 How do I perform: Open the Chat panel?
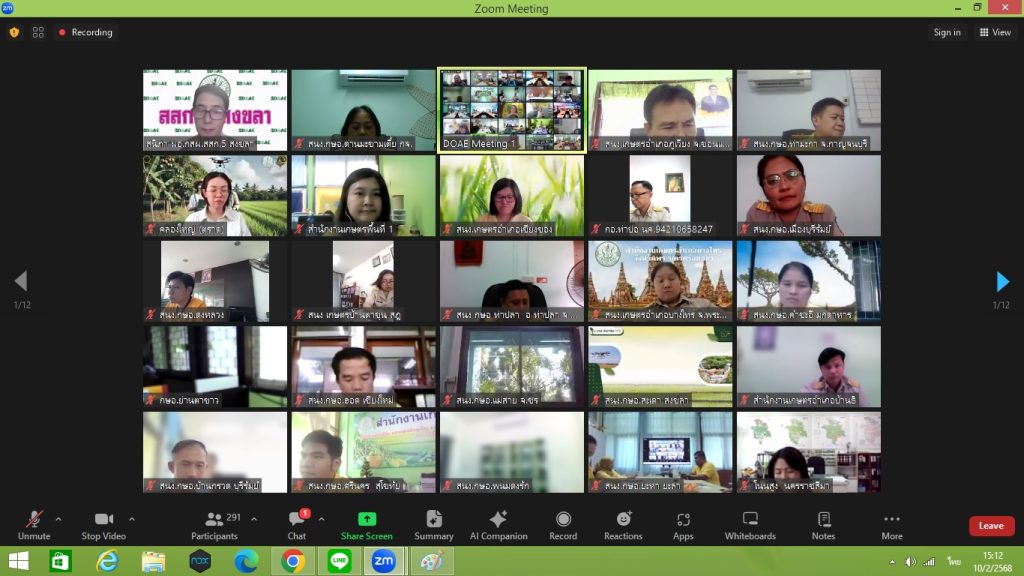click(297, 526)
